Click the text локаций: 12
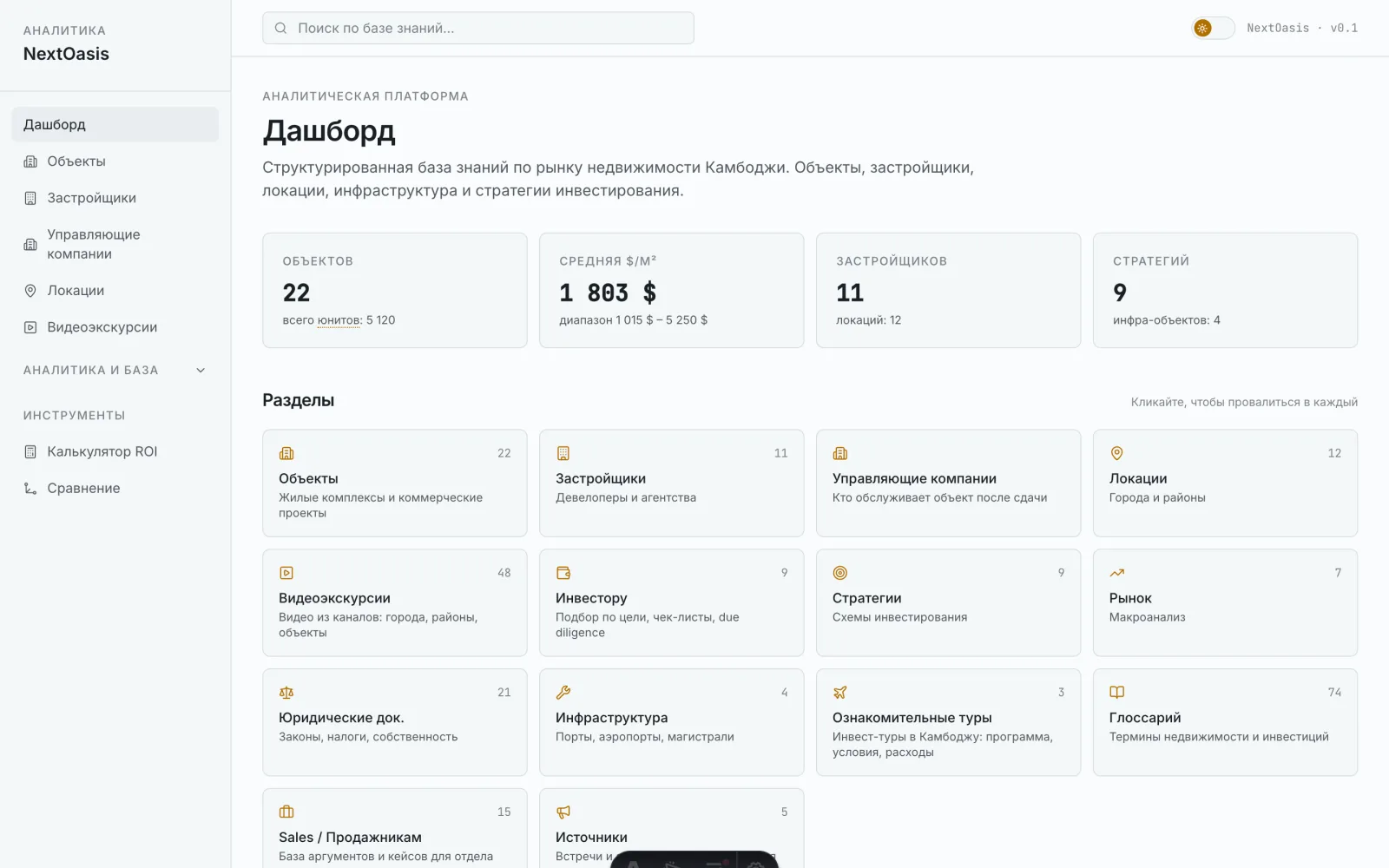The height and width of the screenshot is (868, 1389). 869,320
